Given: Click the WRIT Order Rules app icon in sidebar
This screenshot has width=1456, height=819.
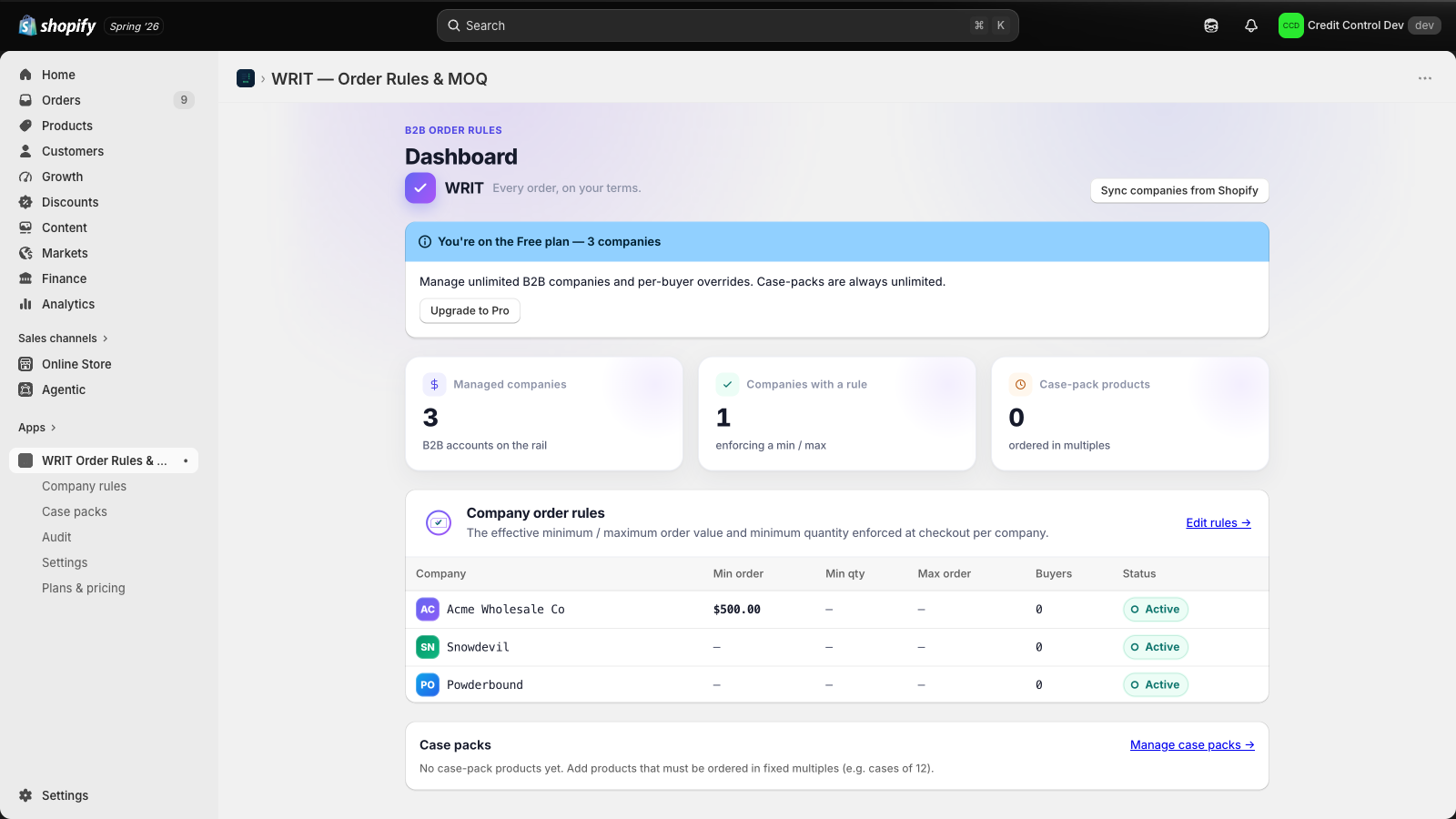Looking at the screenshot, I should (25, 460).
